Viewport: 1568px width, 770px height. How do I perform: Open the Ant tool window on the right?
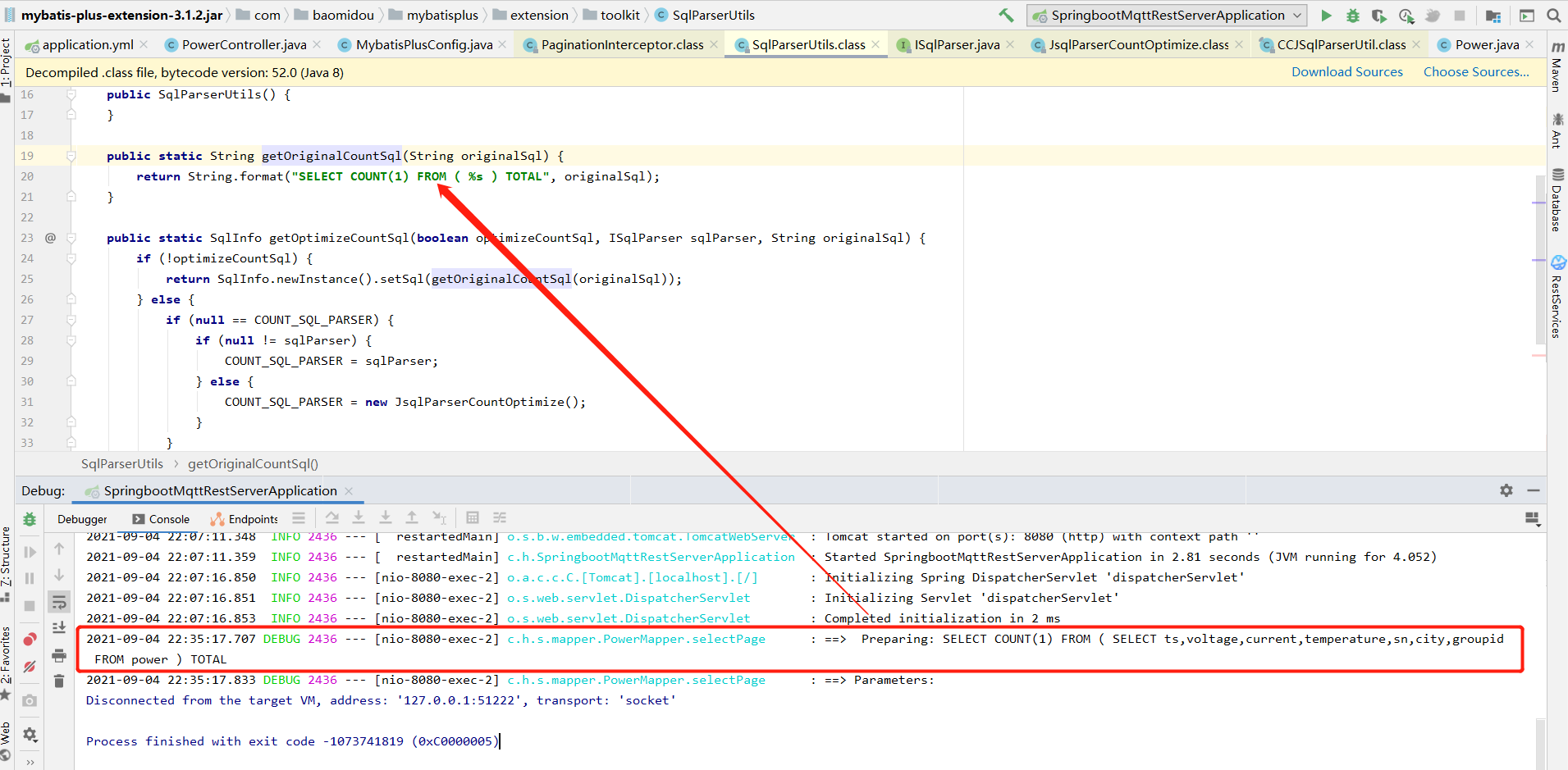(x=1557, y=131)
